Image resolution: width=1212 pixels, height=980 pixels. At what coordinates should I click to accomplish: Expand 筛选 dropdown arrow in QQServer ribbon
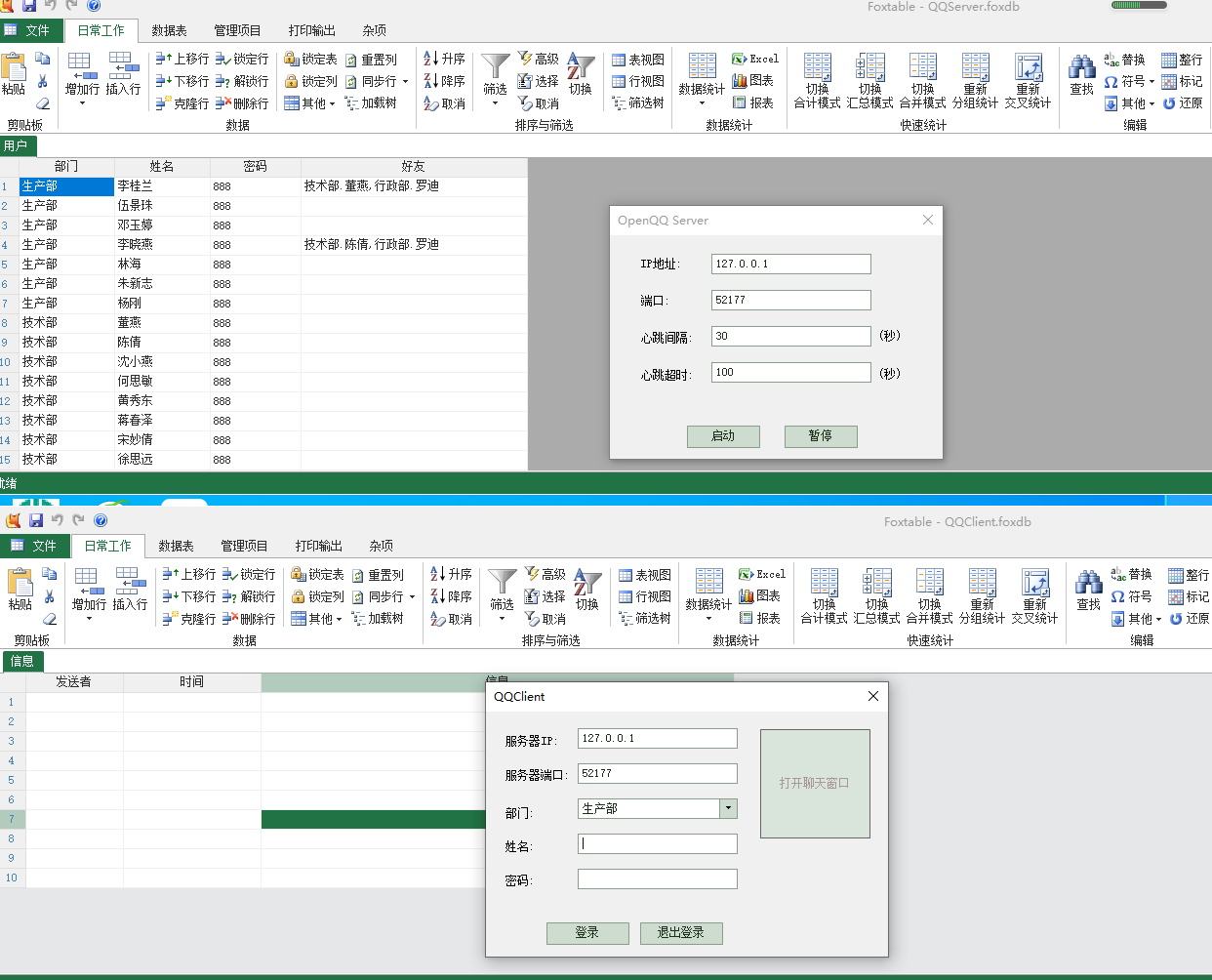(x=496, y=103)
